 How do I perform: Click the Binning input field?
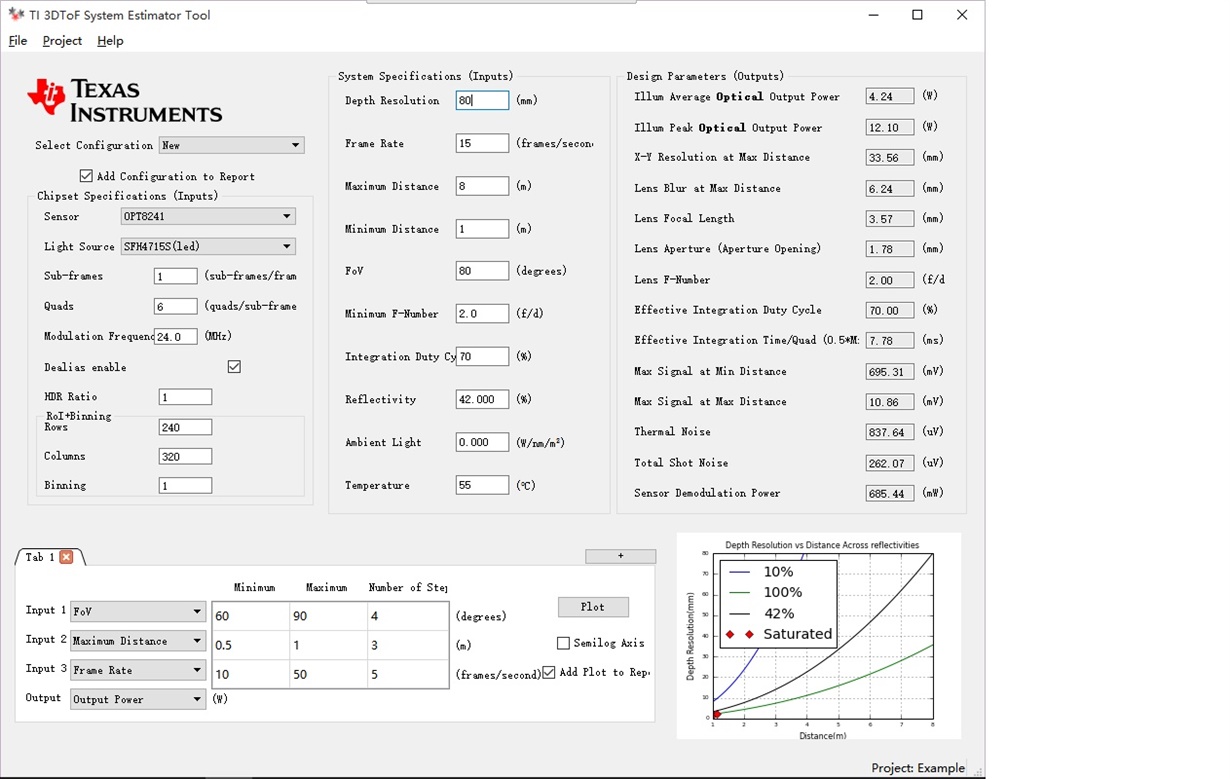(x=185, y=485)
